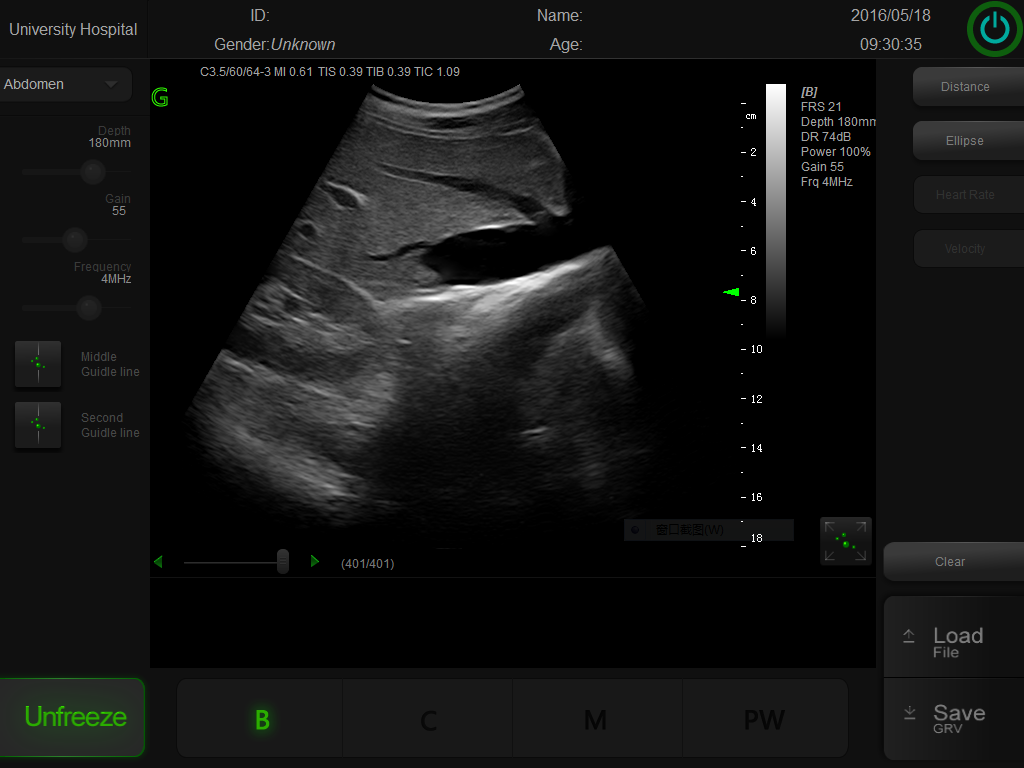The image size is (1024, 768).
Task: Step to previous cine frame arrow
Action: 158,562
